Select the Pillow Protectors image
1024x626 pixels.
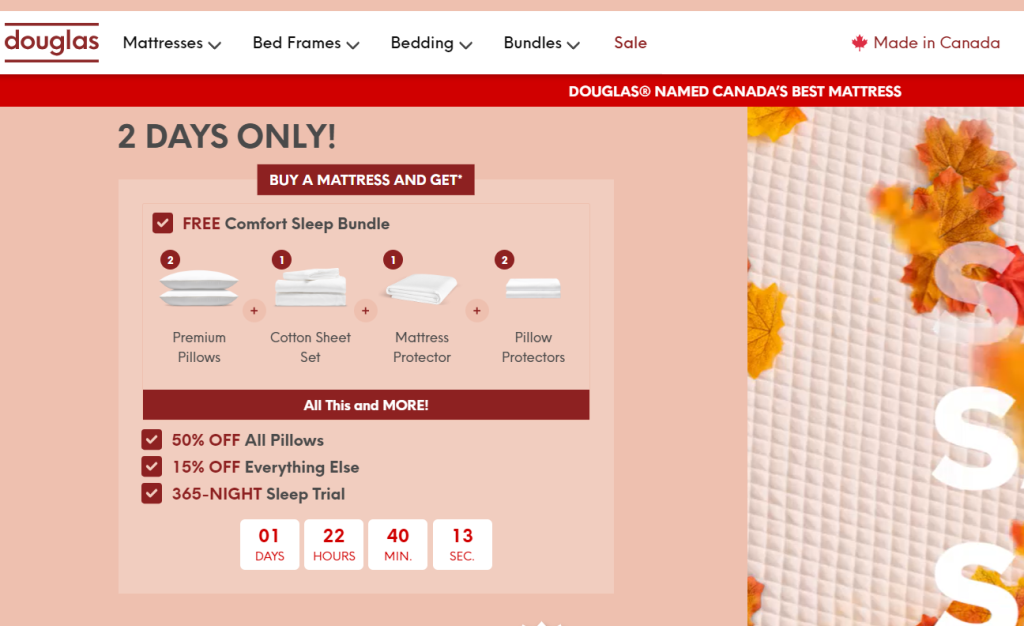pyautogui.click(x=533, y=288)
